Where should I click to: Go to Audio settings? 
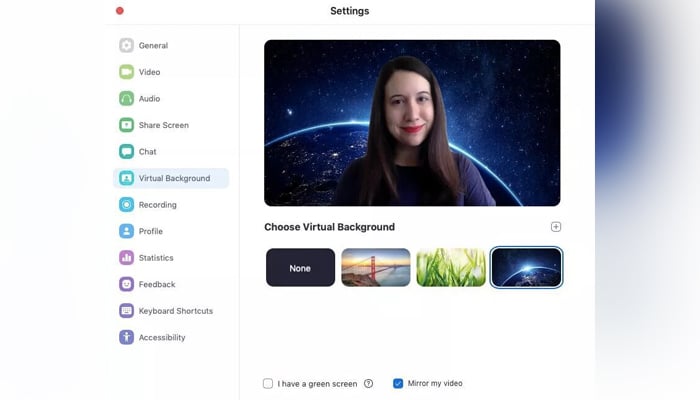click(x=149, y=99)
